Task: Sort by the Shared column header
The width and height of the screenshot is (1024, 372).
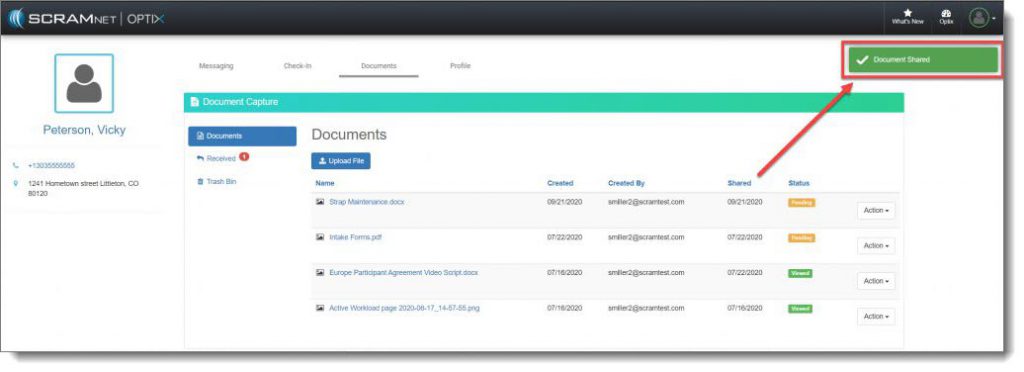Action: (x=739, y=183)
